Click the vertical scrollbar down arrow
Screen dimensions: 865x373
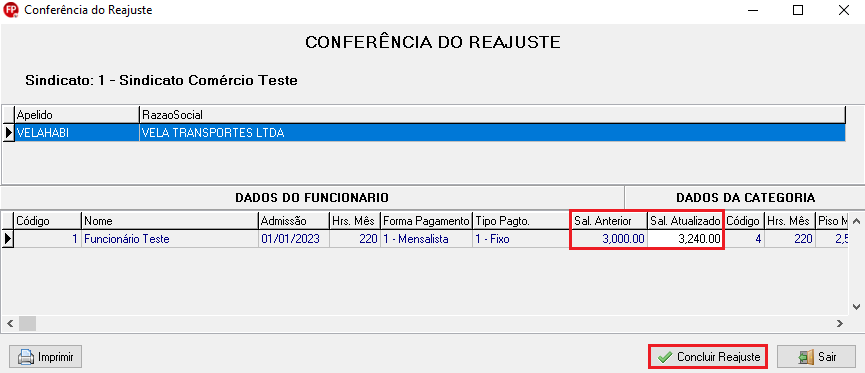[x=856, y=306]
